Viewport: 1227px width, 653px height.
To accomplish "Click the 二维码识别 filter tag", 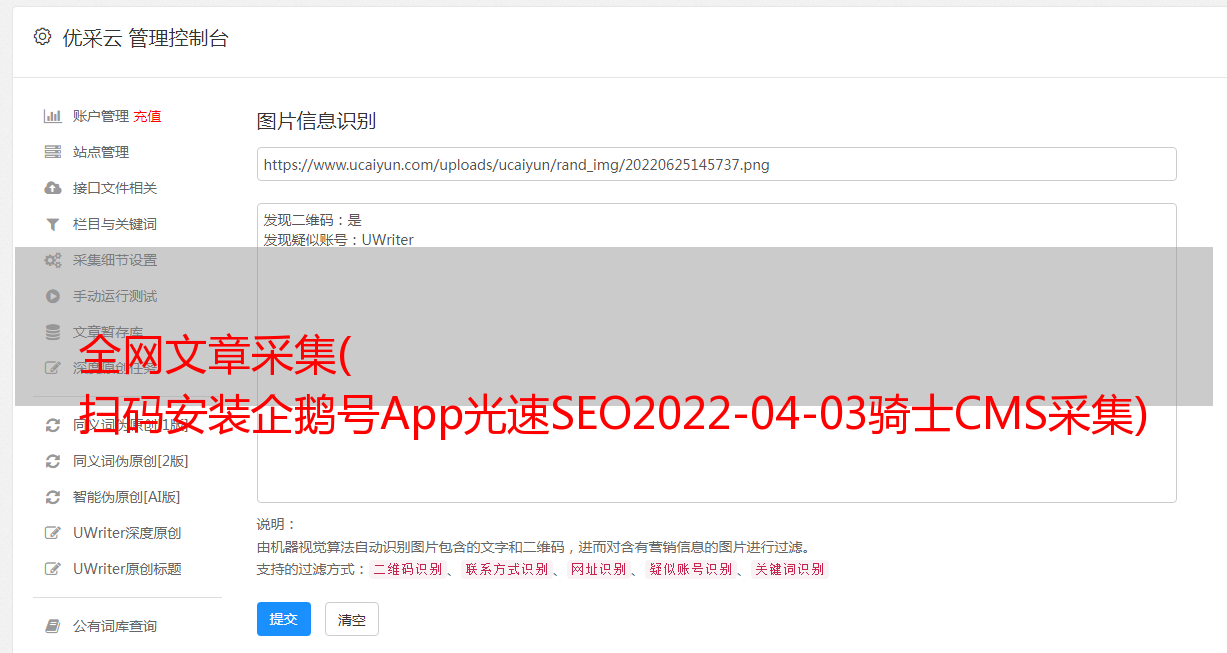I will (x=408, y=569).
